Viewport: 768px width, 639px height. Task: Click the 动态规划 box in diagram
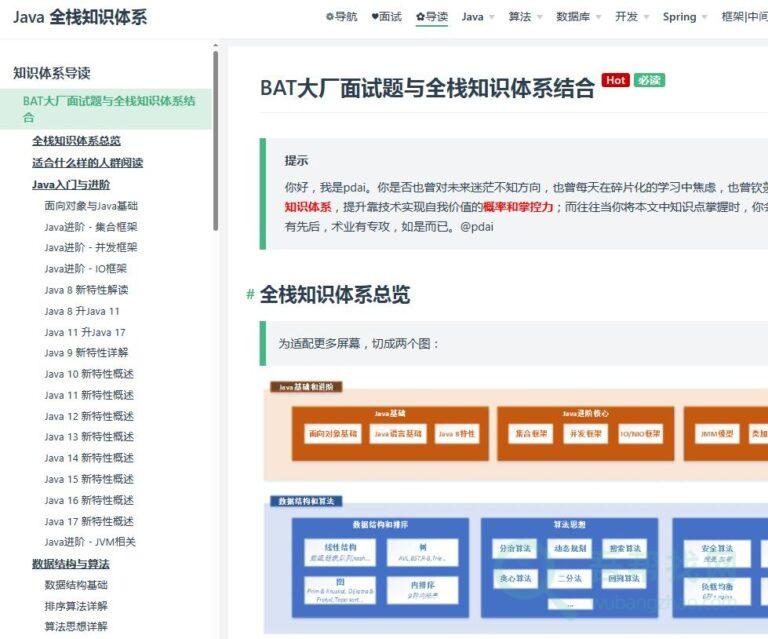[x=569, y=549]
